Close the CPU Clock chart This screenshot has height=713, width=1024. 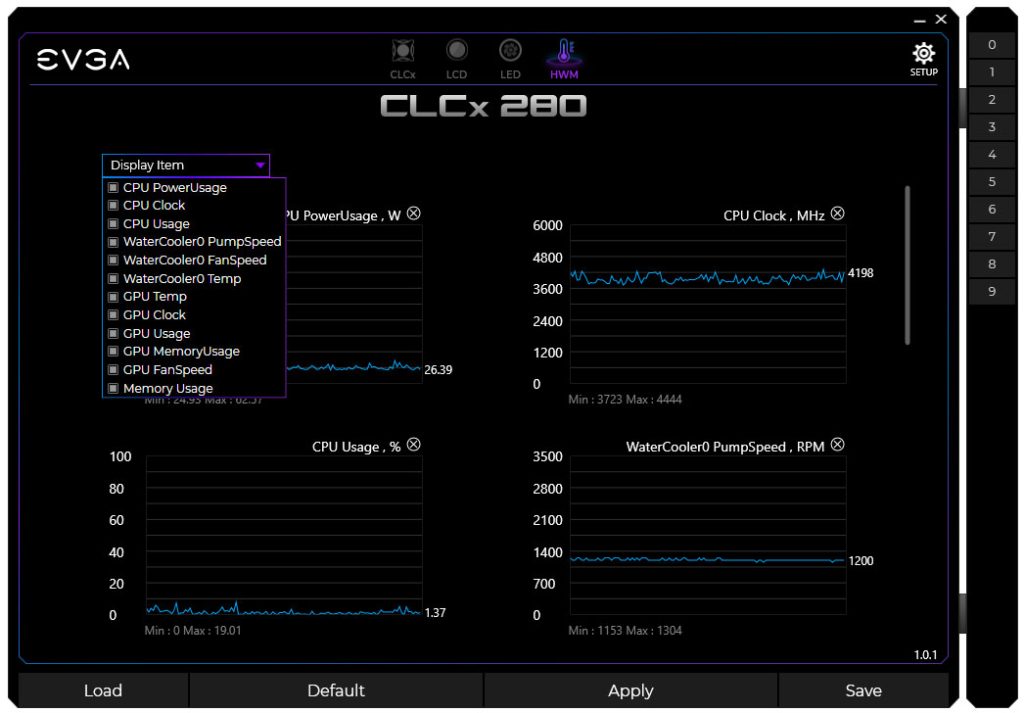click(x=838, y=212)
